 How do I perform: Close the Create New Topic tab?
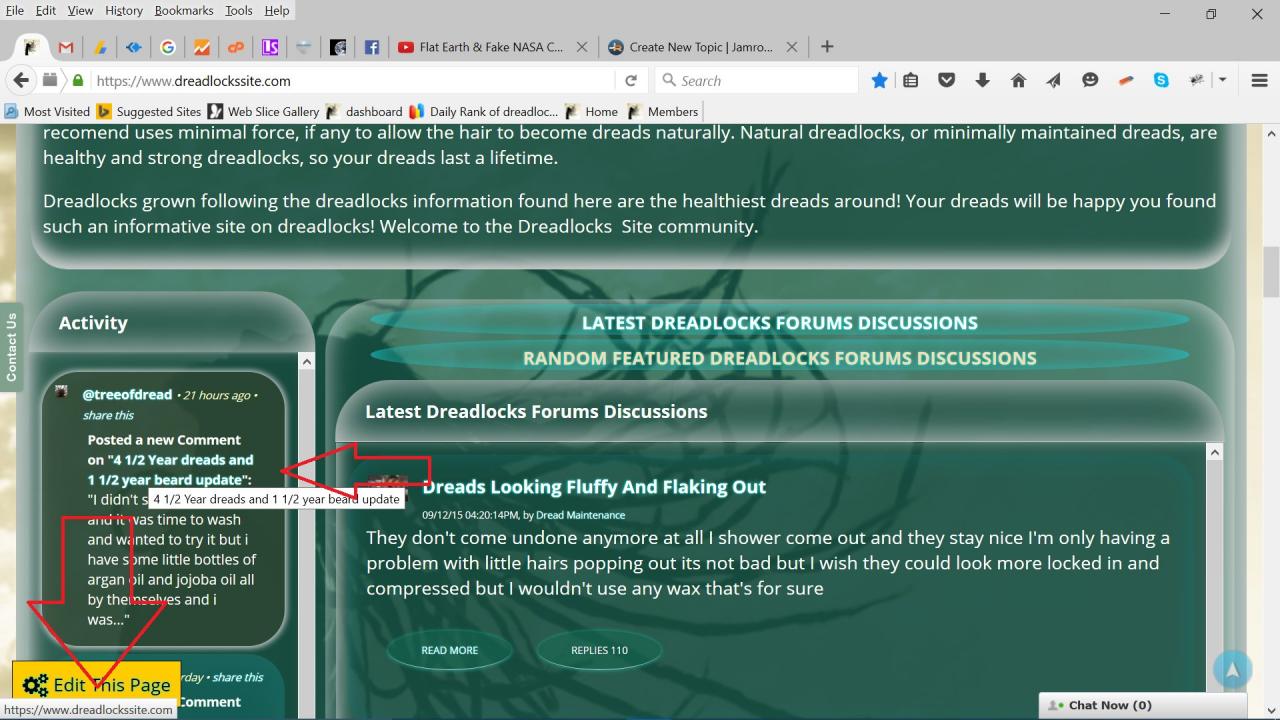[x=792, y=47]
